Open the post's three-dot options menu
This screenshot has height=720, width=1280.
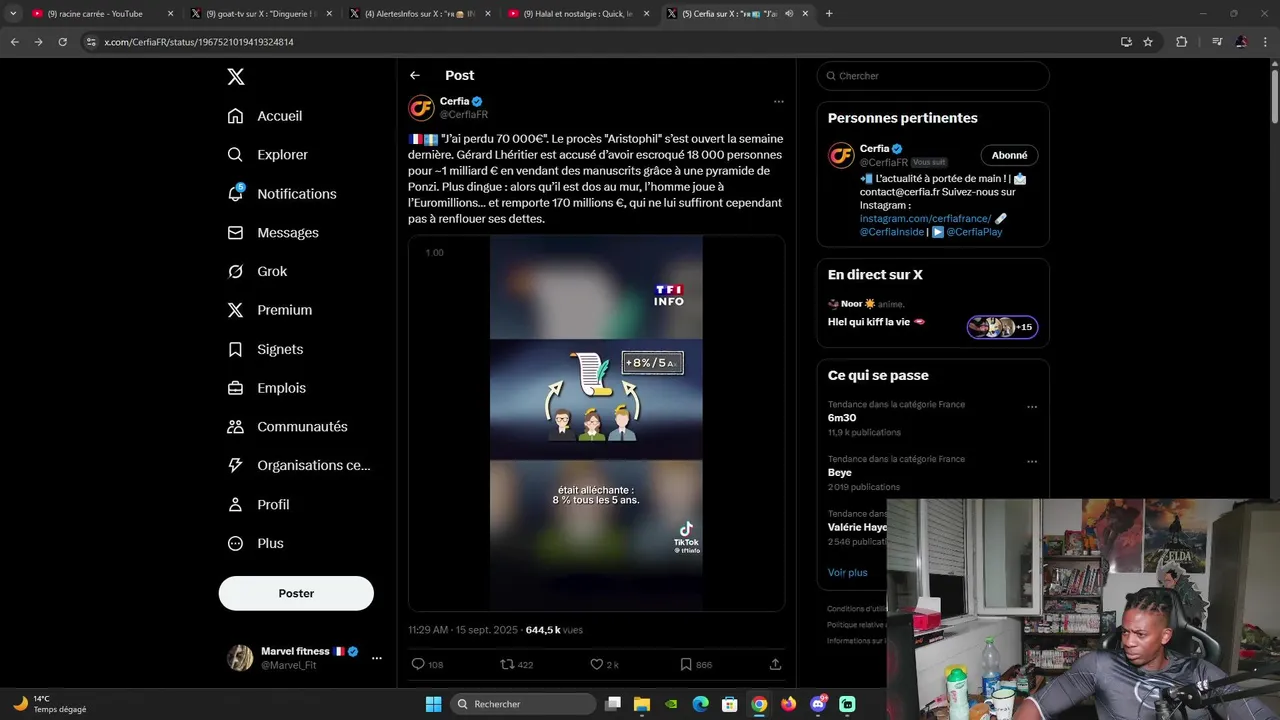tap(778, 101)
